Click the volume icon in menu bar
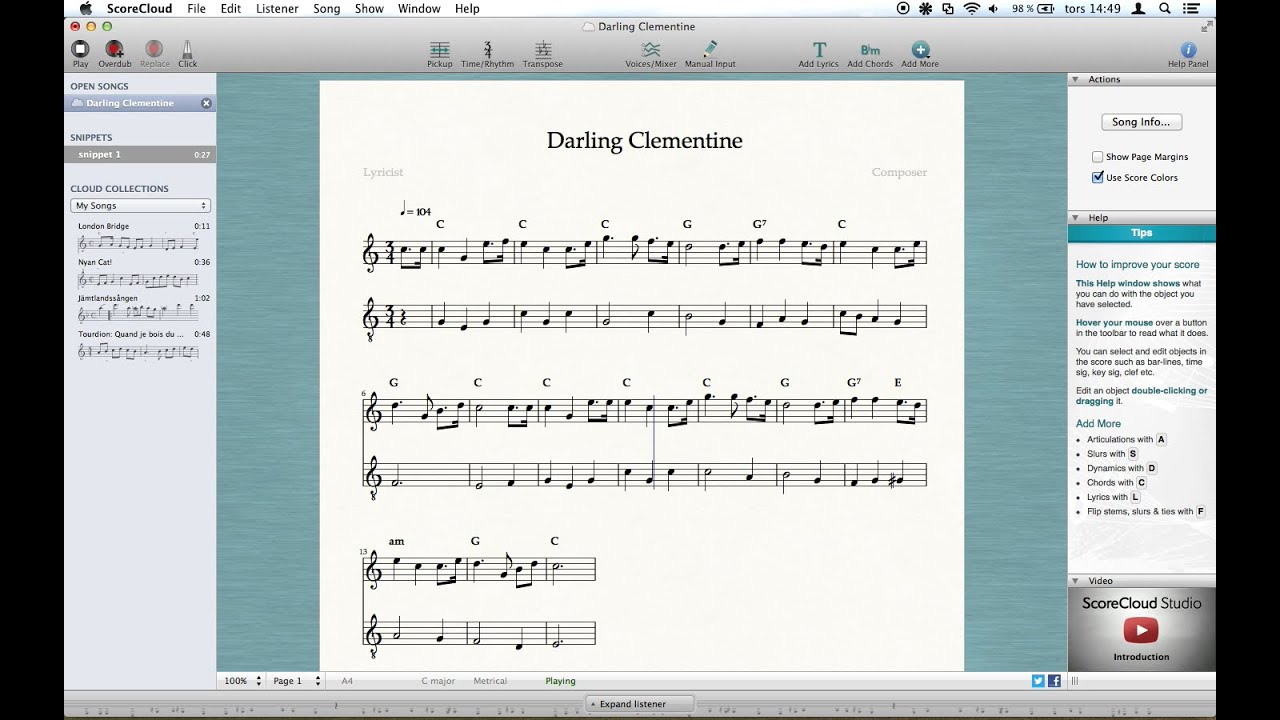1280x720 pixels. point(993,9)
